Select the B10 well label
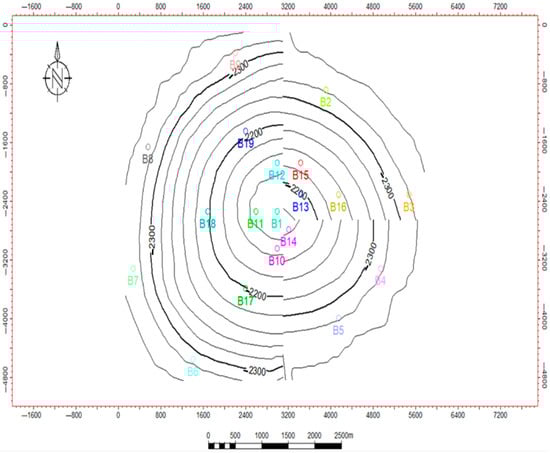Image resolution: width=550 pixels, height=453 pixels. click(276, 261)
